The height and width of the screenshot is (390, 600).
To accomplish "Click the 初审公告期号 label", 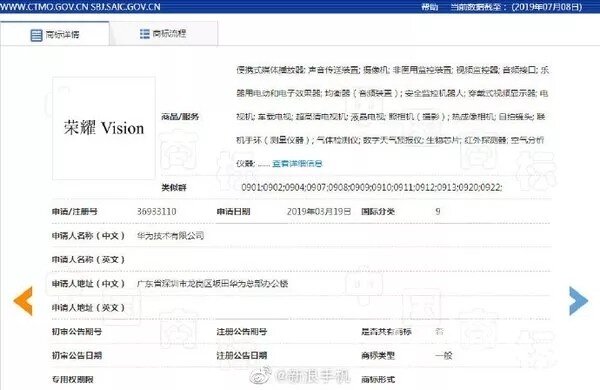I will pos(77,331).
